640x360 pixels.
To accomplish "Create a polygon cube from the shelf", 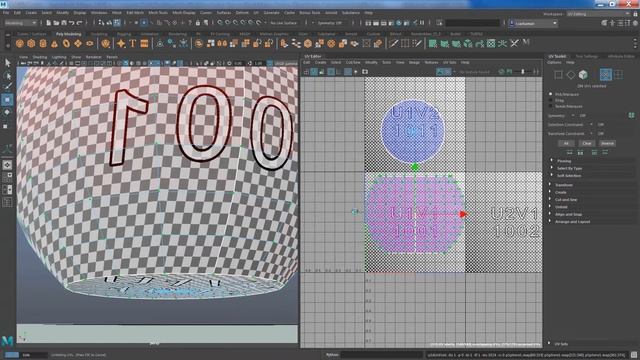I will (31, 43).
